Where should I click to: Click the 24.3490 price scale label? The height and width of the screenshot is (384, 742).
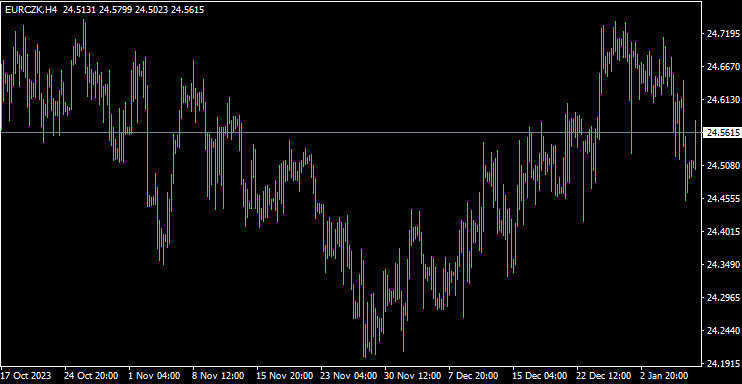[723, 265]
